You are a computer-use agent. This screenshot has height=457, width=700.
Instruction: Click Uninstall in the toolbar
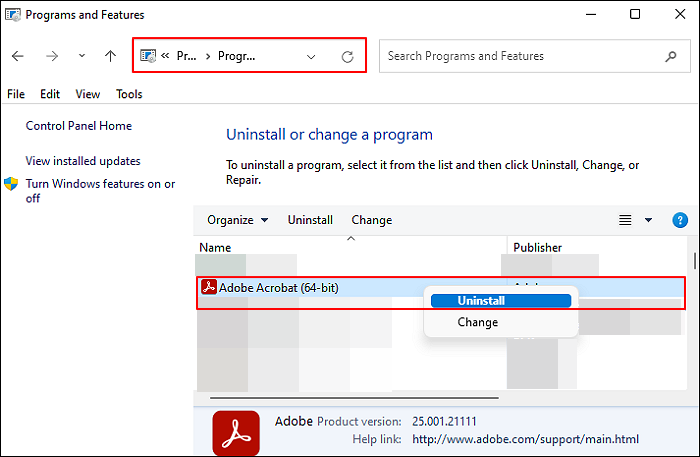pyautogui.click(x=310, y=220)
